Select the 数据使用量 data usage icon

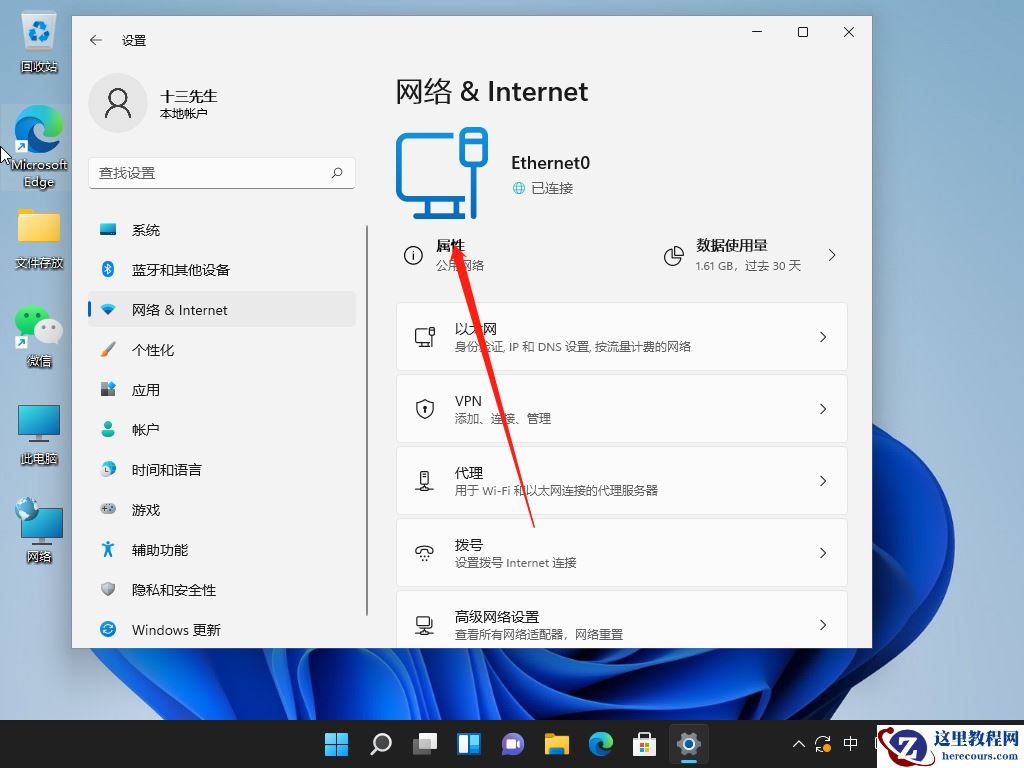673,255
